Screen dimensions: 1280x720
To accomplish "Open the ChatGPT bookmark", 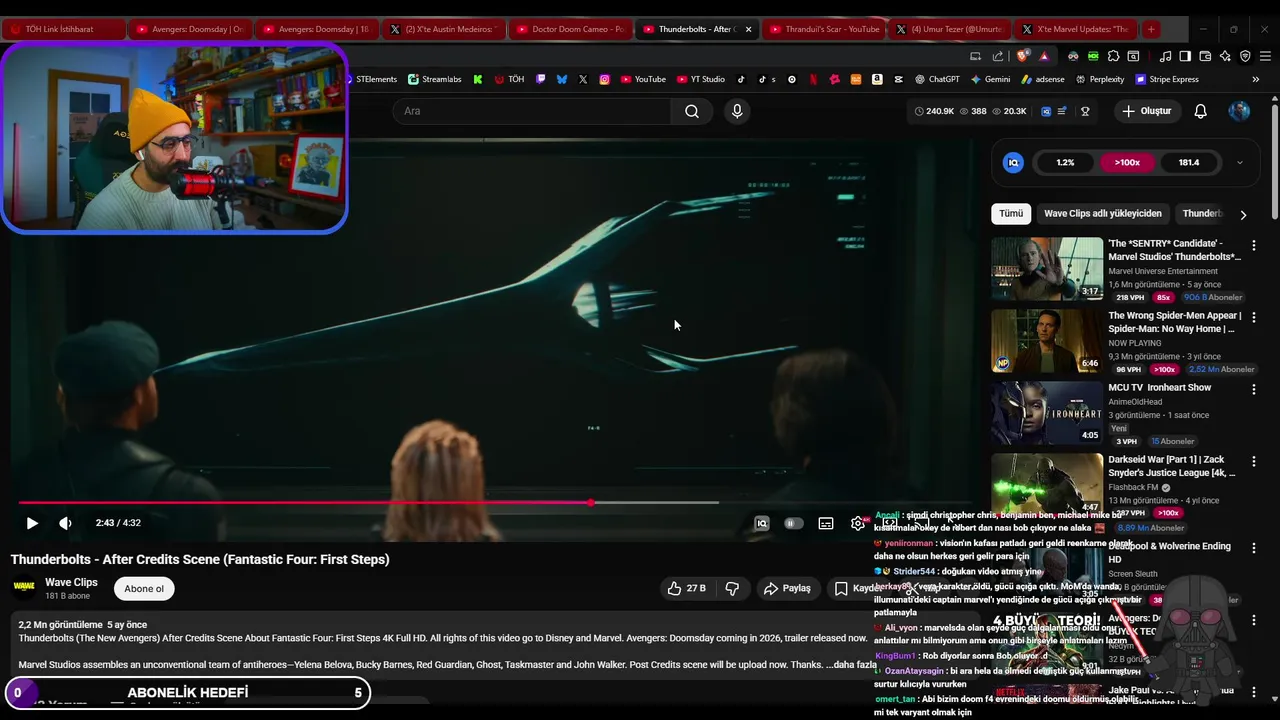I will pos(936,79).
